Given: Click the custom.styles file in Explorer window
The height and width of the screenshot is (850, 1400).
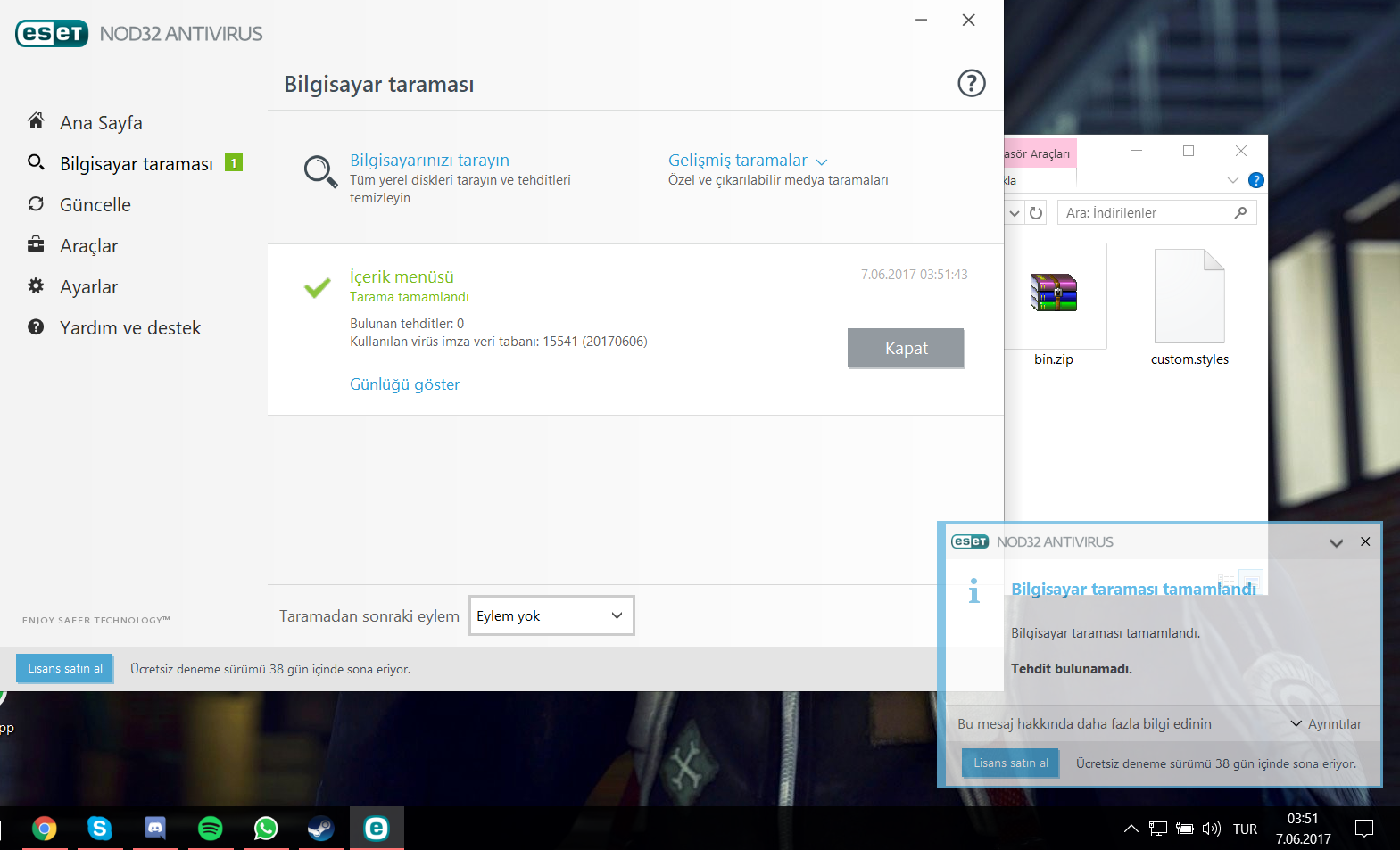Looking at the screenshot, I should coord(1189,308).
